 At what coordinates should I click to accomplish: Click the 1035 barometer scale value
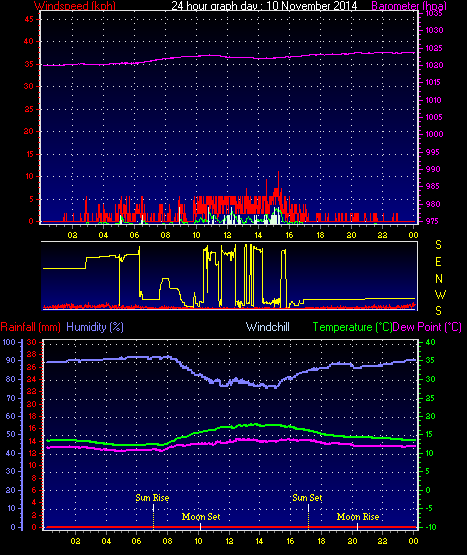(x=434, y=13)
